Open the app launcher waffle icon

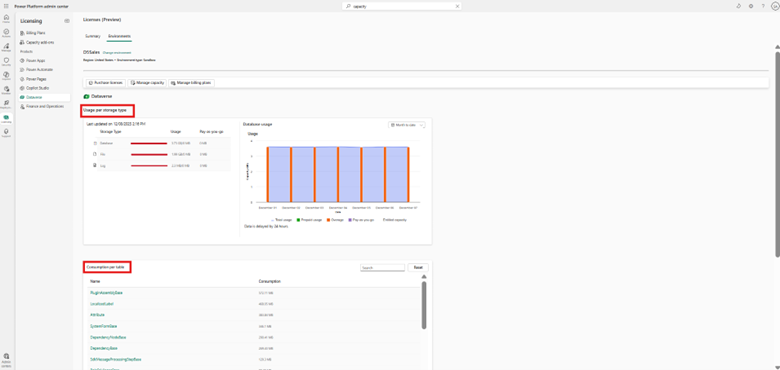(6, 6)
